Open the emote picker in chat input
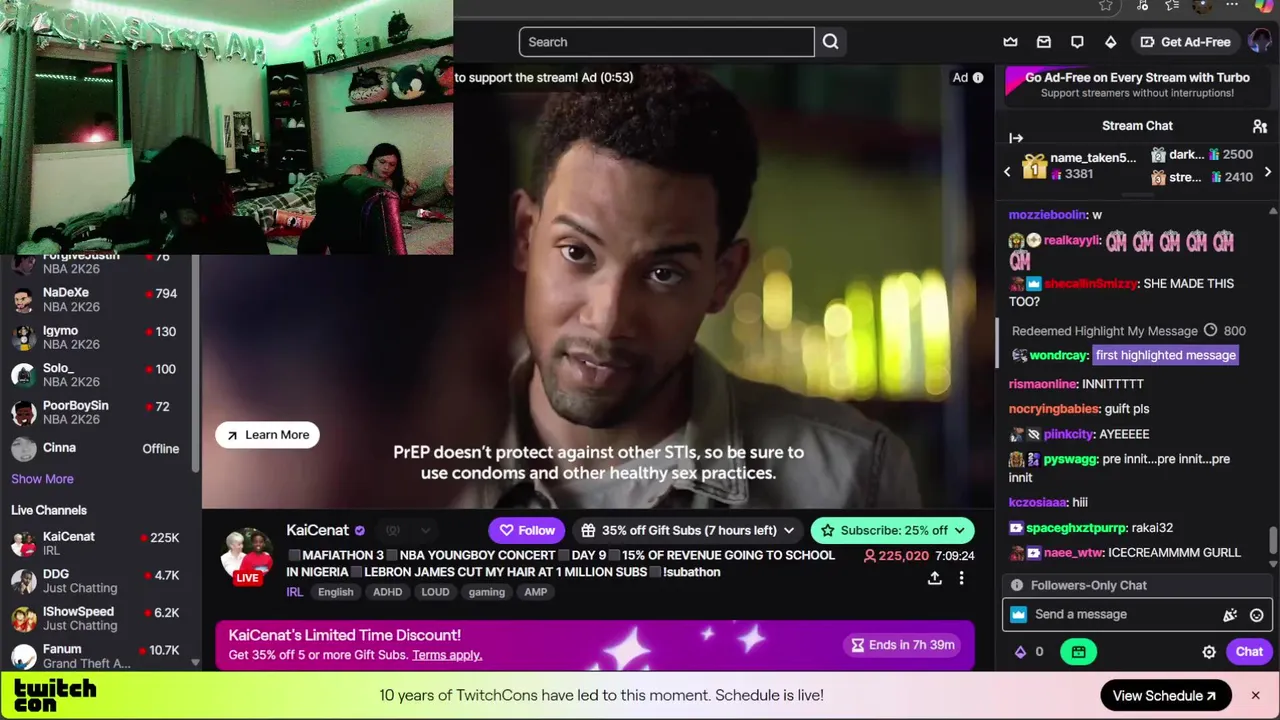 (1257, 615)
